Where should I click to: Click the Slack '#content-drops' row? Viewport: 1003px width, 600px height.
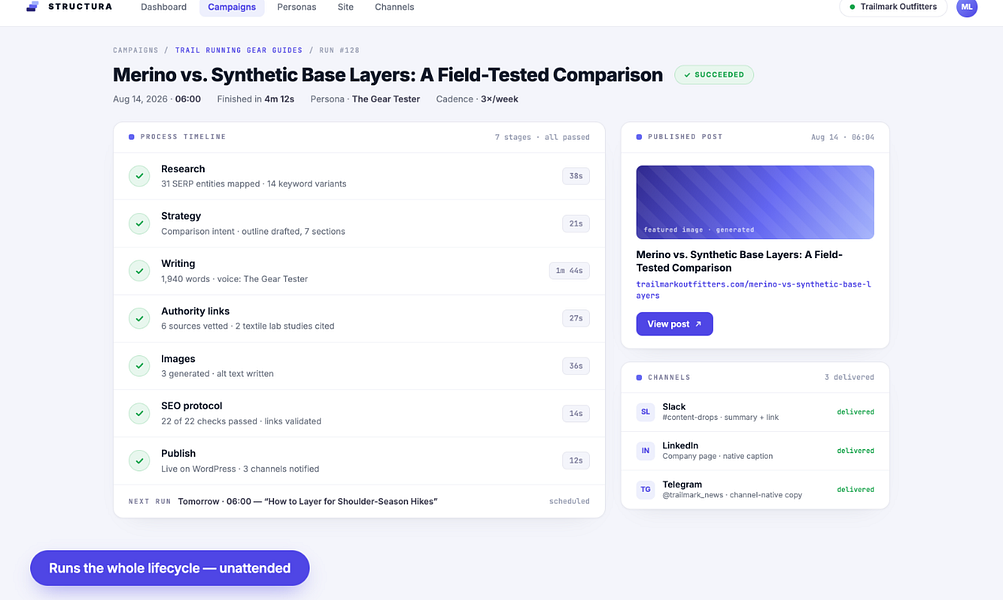(x=755, y=412)
